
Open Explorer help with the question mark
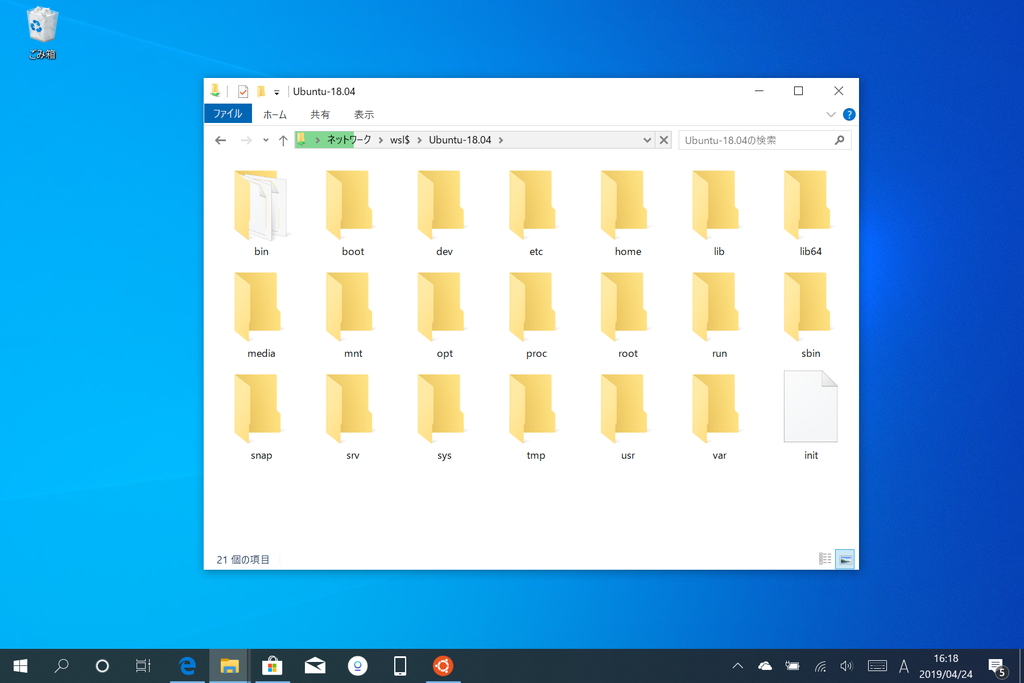[849, 114]
